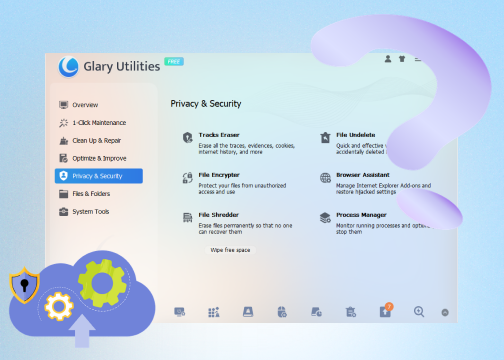Viewport: 504px width, 360px height.
Task: Open File Encrypter tool
Action: coord(219,175)
